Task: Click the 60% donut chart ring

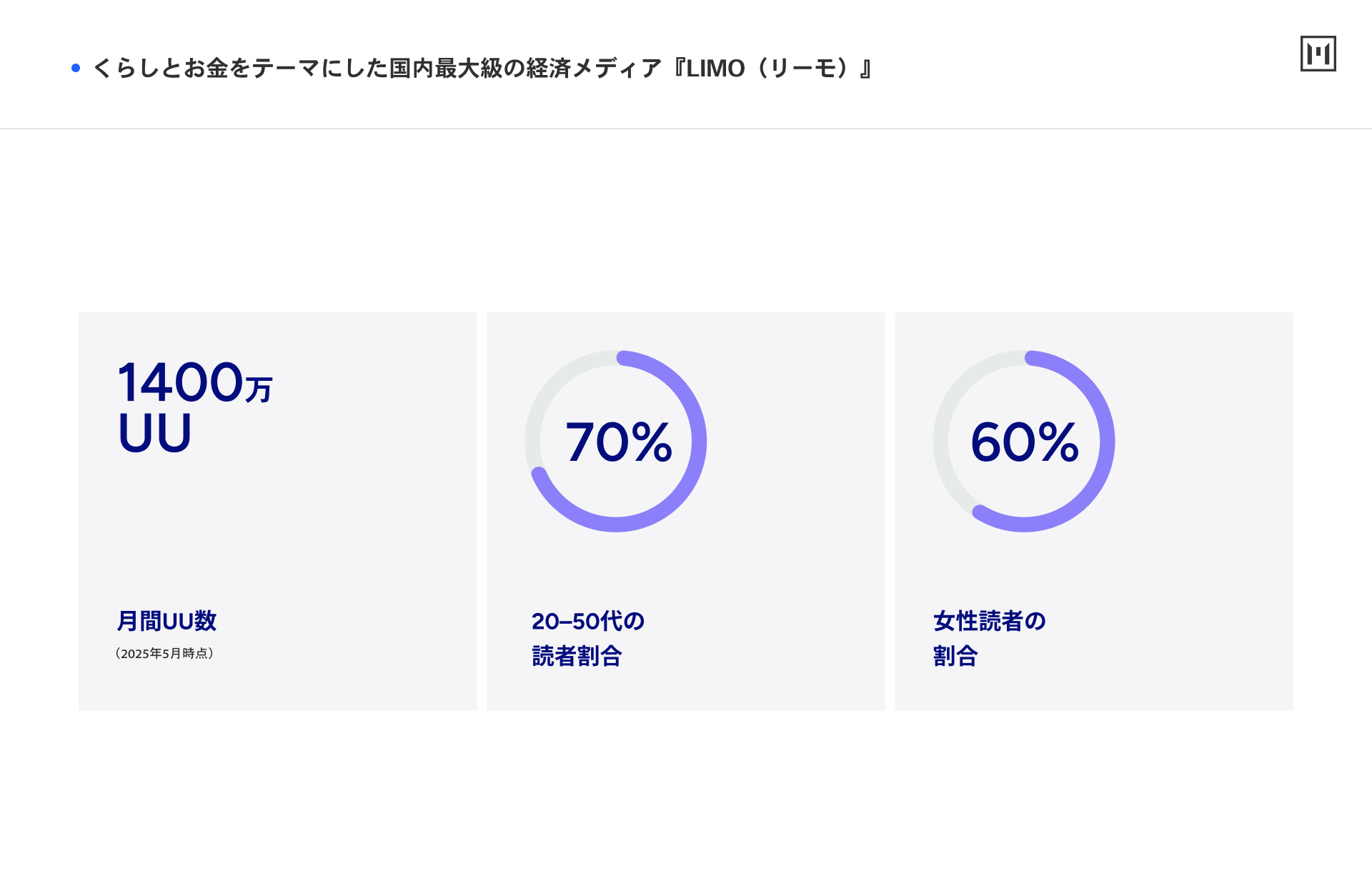Action: tap(1024, 441)
